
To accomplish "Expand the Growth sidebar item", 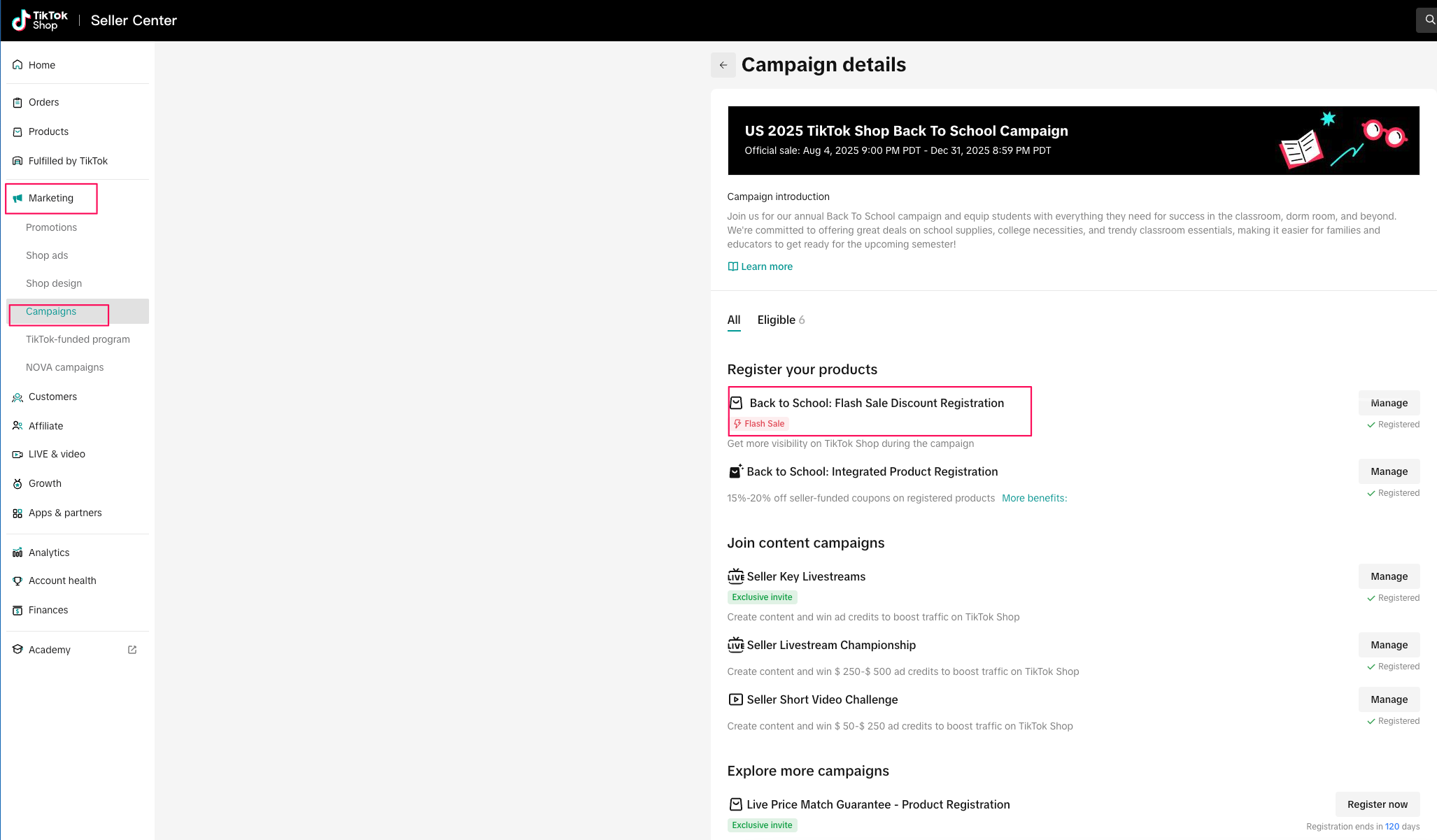I will (x=45, y=483).
